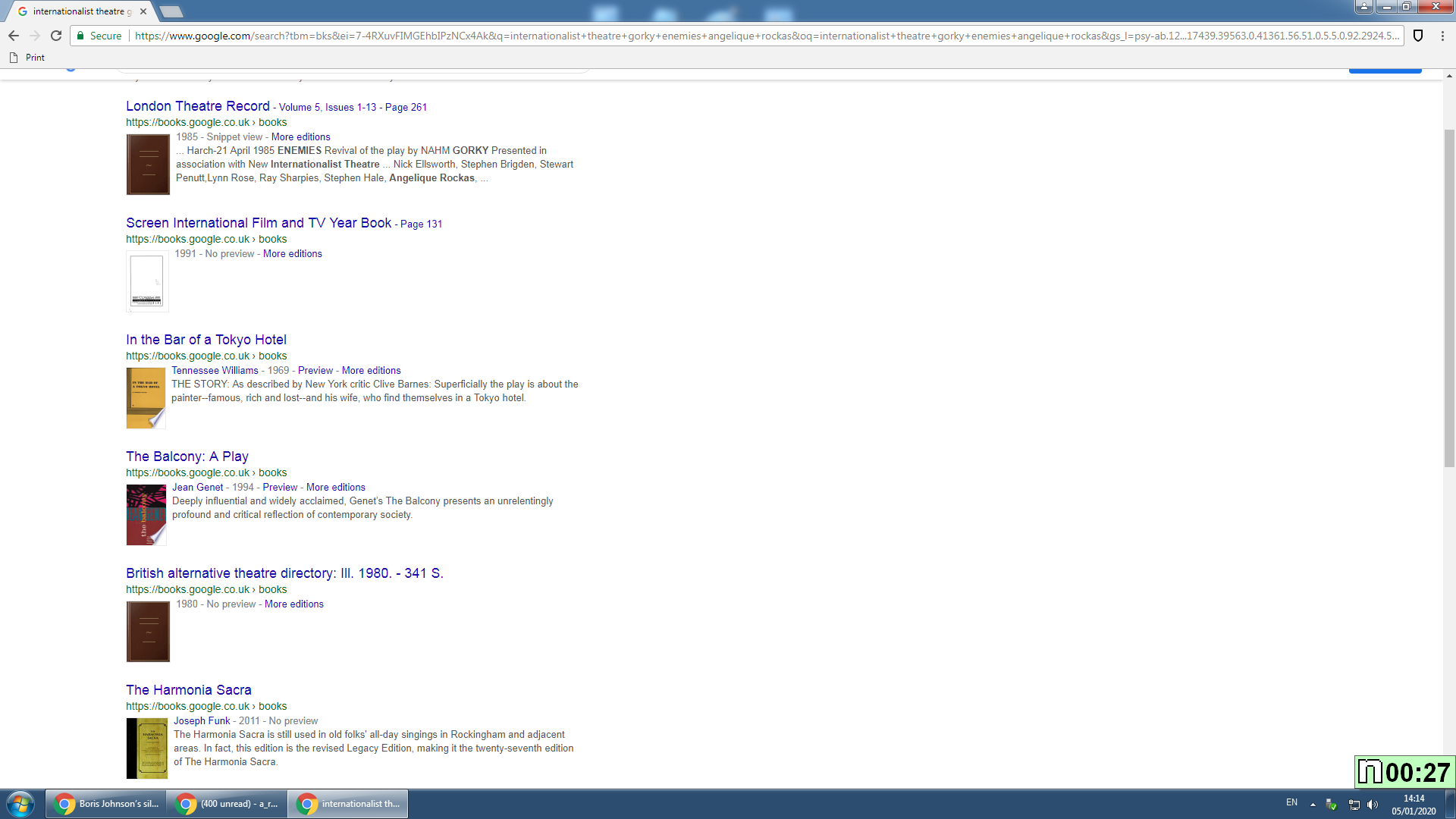Open the network tray icon

(x=1354, y=805)
